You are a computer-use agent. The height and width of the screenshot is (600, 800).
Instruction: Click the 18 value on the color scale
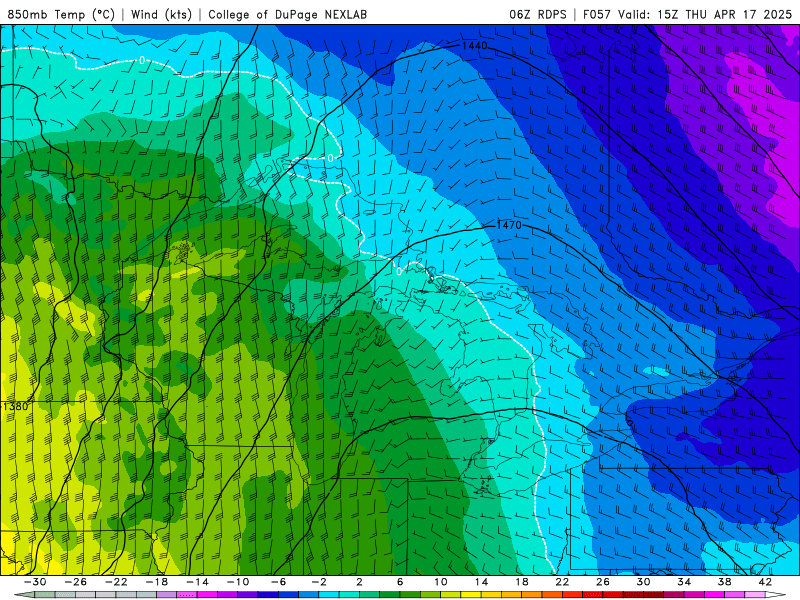pyautogui.click(x=521, y=582)
